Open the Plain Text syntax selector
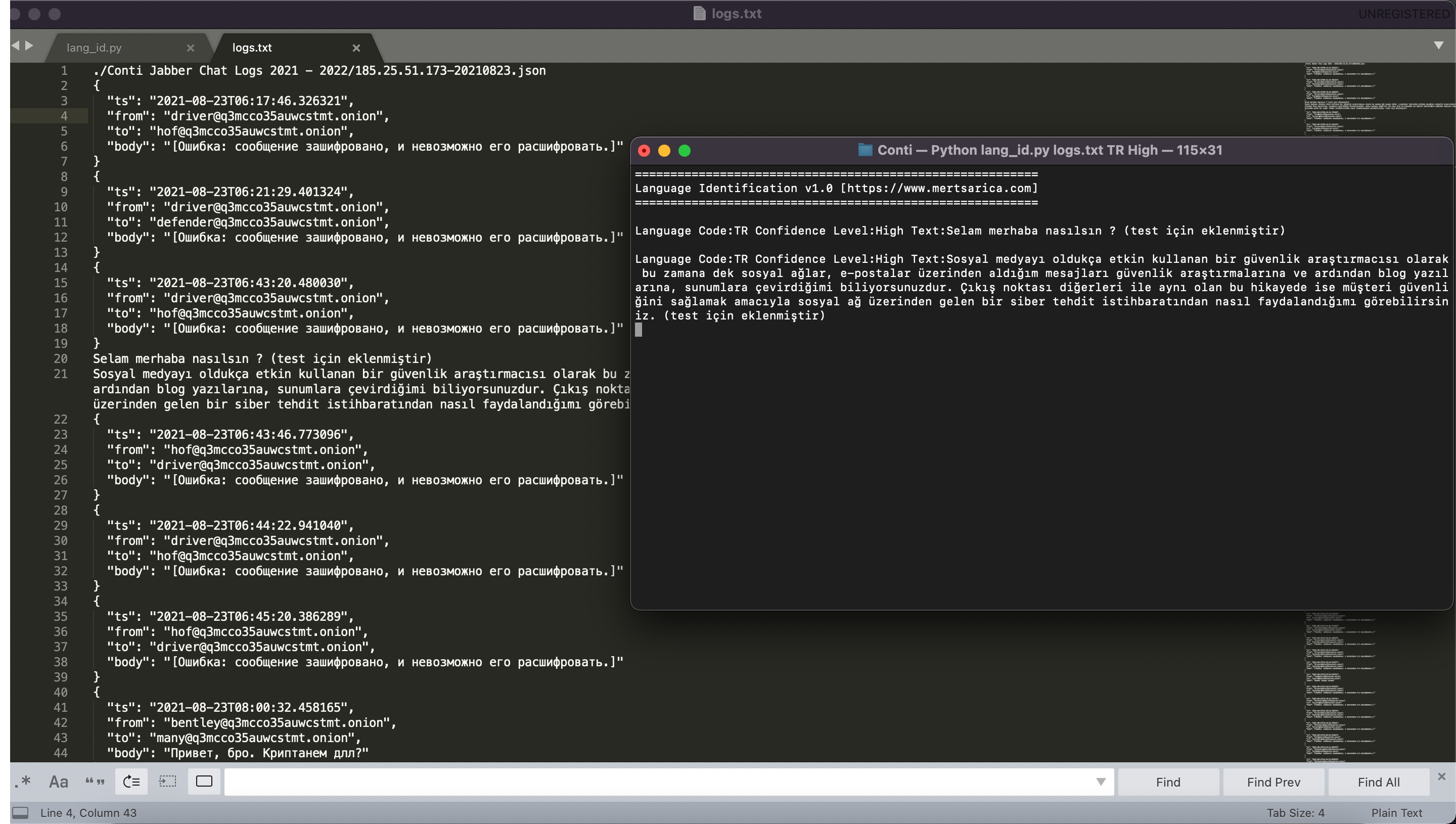Viewport: 1456px width, 824px height. click(1396, 813)
